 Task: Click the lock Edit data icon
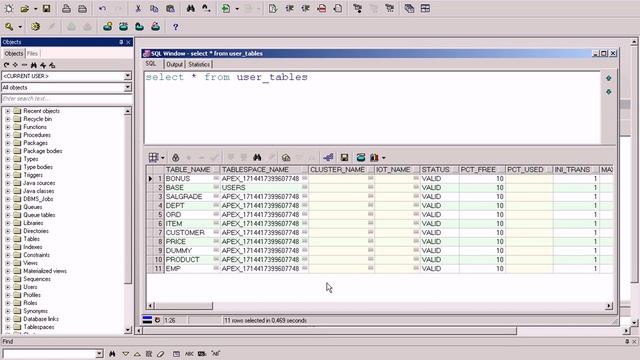(x=176, y=158)
